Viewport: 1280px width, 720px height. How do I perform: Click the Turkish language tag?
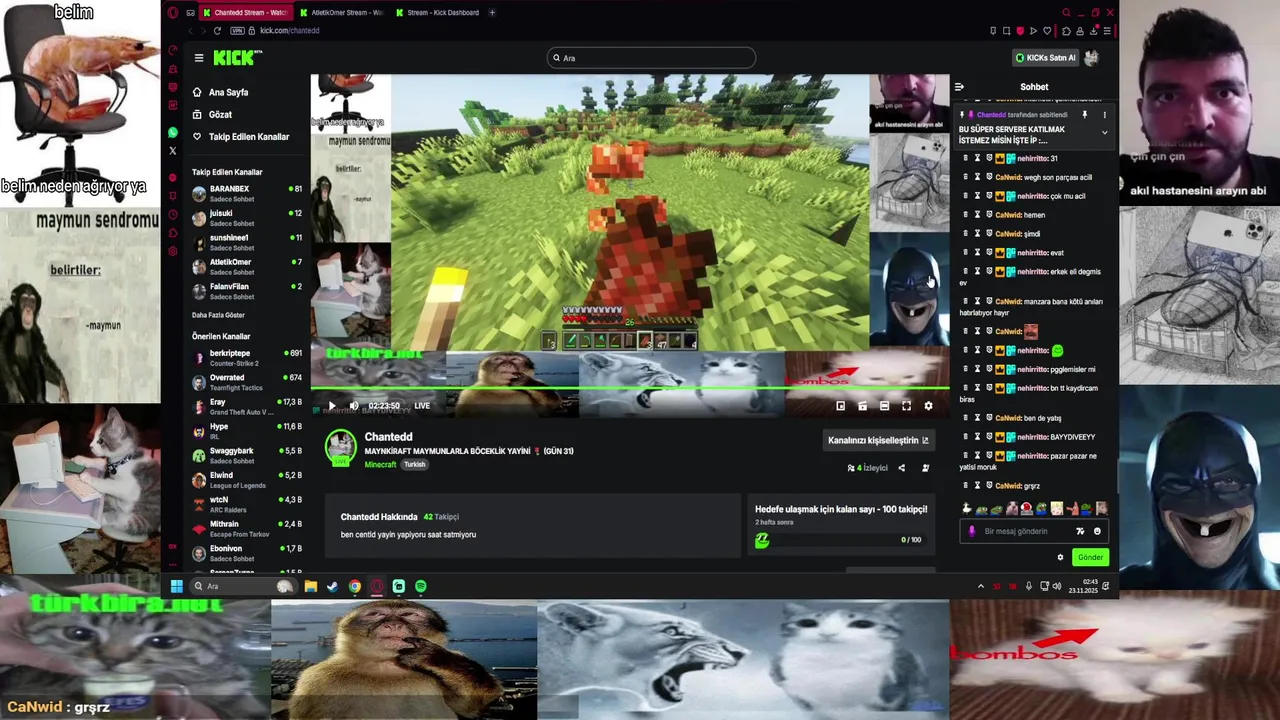(415, 465)
